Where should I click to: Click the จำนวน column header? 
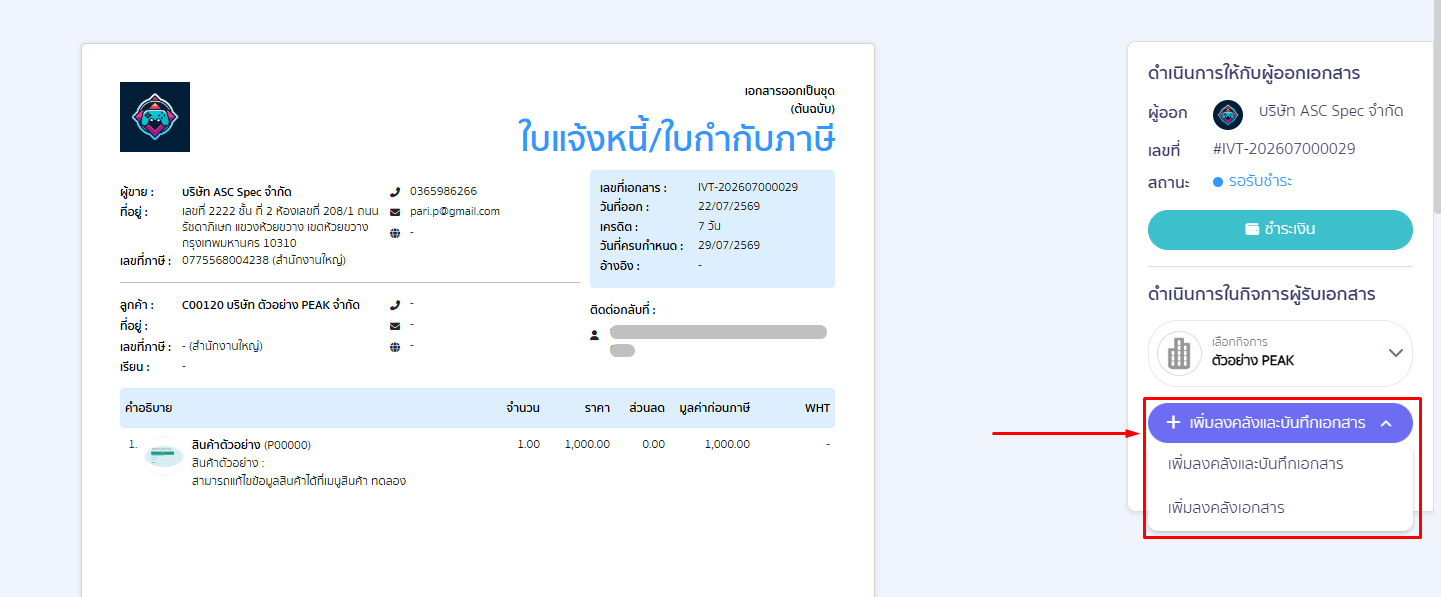[523, 408]
